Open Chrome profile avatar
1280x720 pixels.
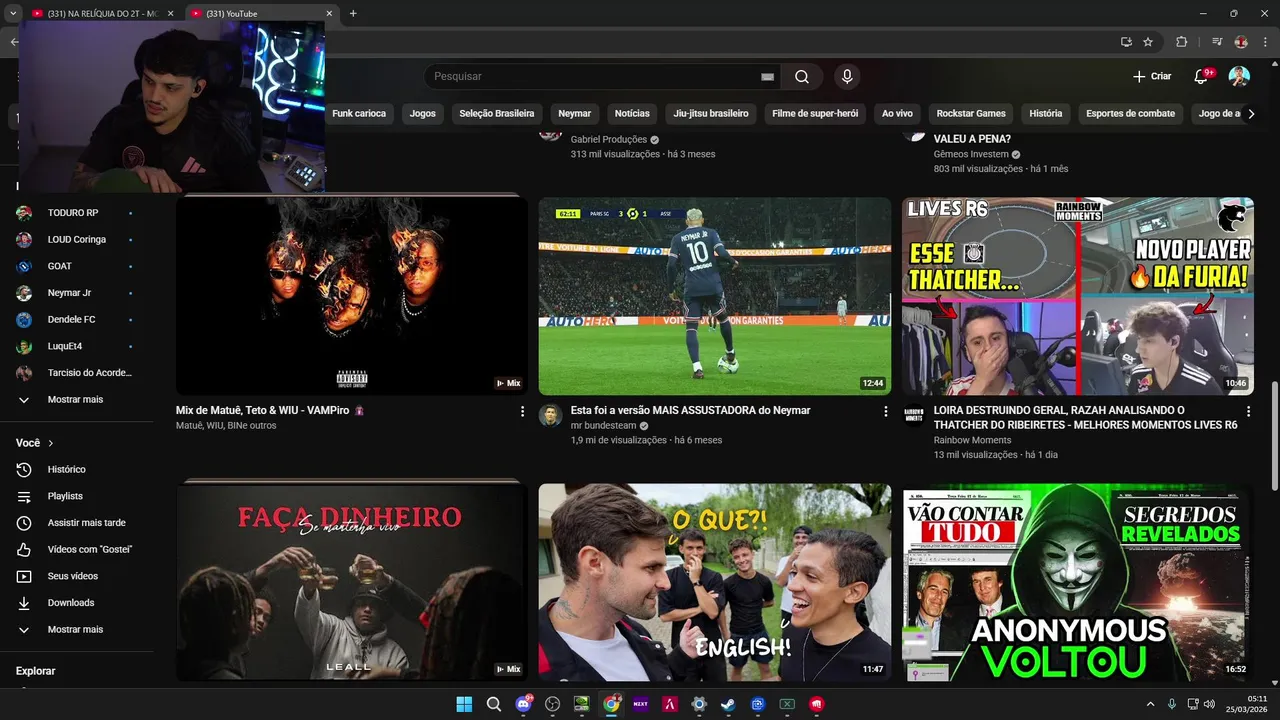click(1241, 42)
